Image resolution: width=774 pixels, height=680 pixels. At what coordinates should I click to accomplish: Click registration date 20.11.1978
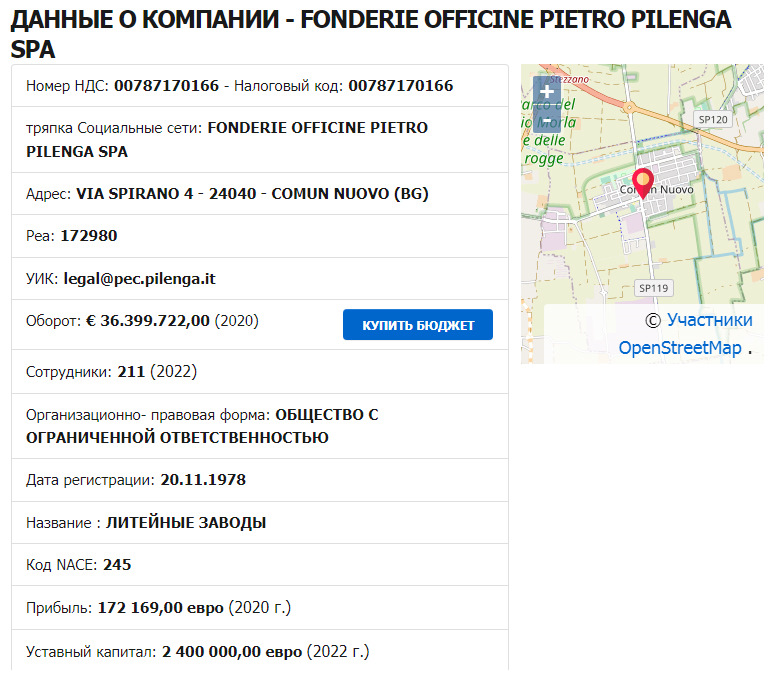203,480
